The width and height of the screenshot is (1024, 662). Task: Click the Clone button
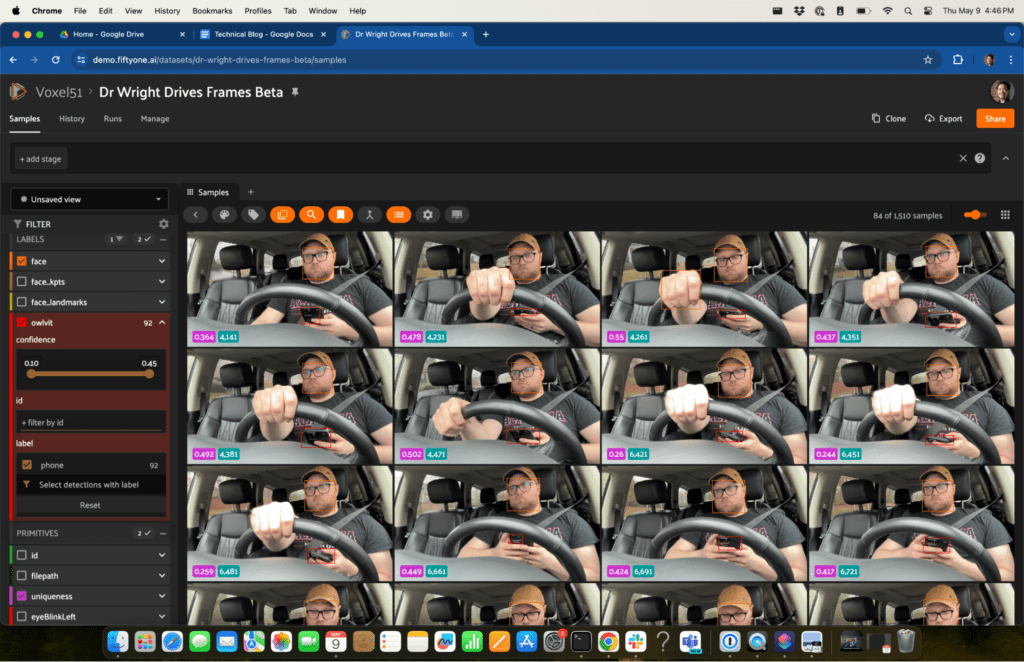[x=889, y=118]
